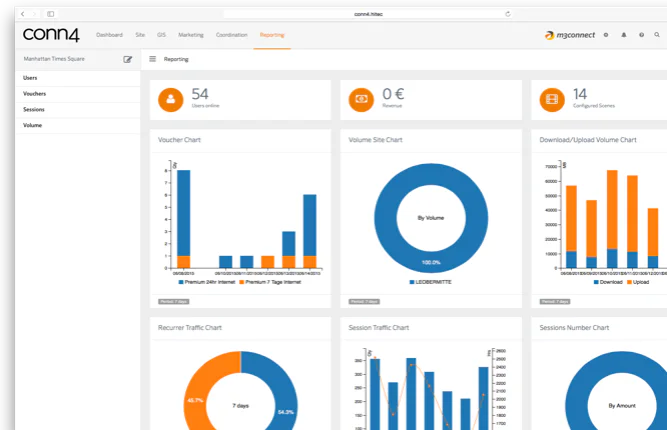Click the Users online orange icon
Viewport: 667px width, 430px height.
(x=171, y=100)
